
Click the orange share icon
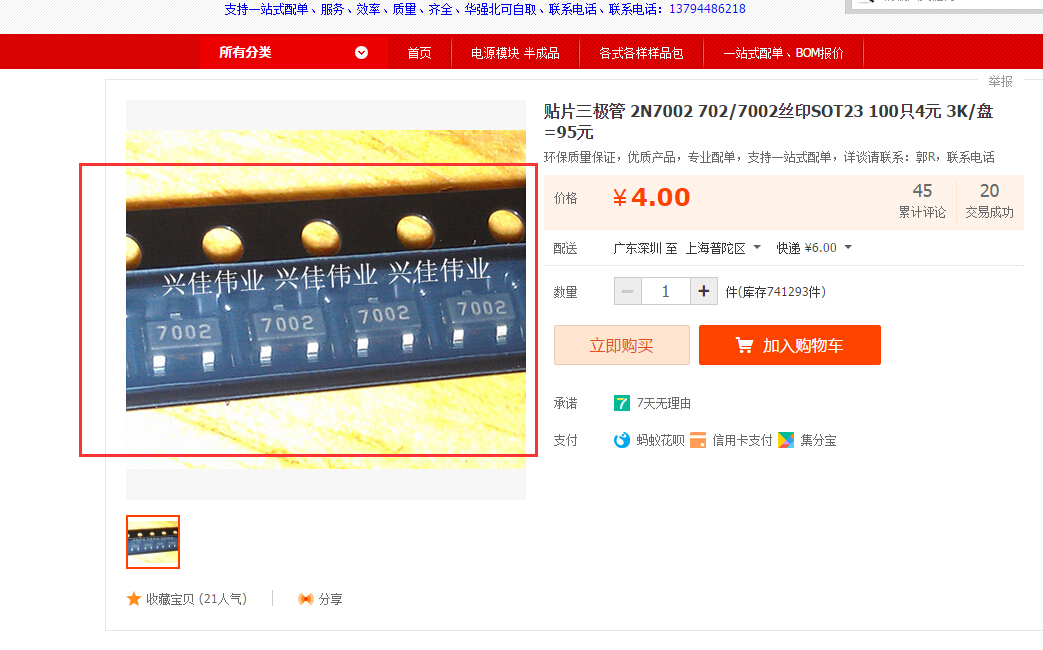coord(305,599)
